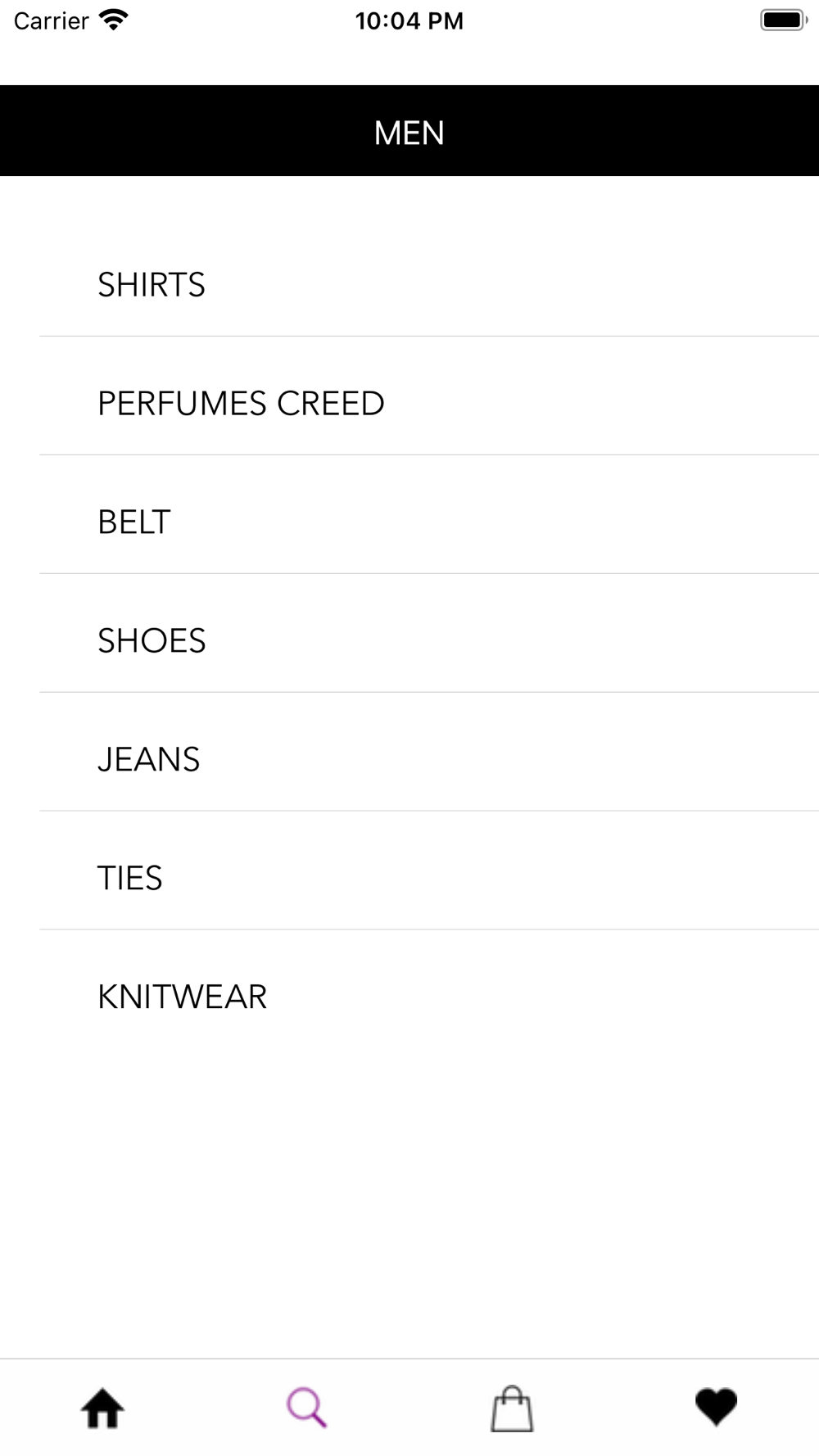Viewport: 819px width, 1456px height.
Task: Tap the Home icon in tab bar
Action: point(102,1409)
